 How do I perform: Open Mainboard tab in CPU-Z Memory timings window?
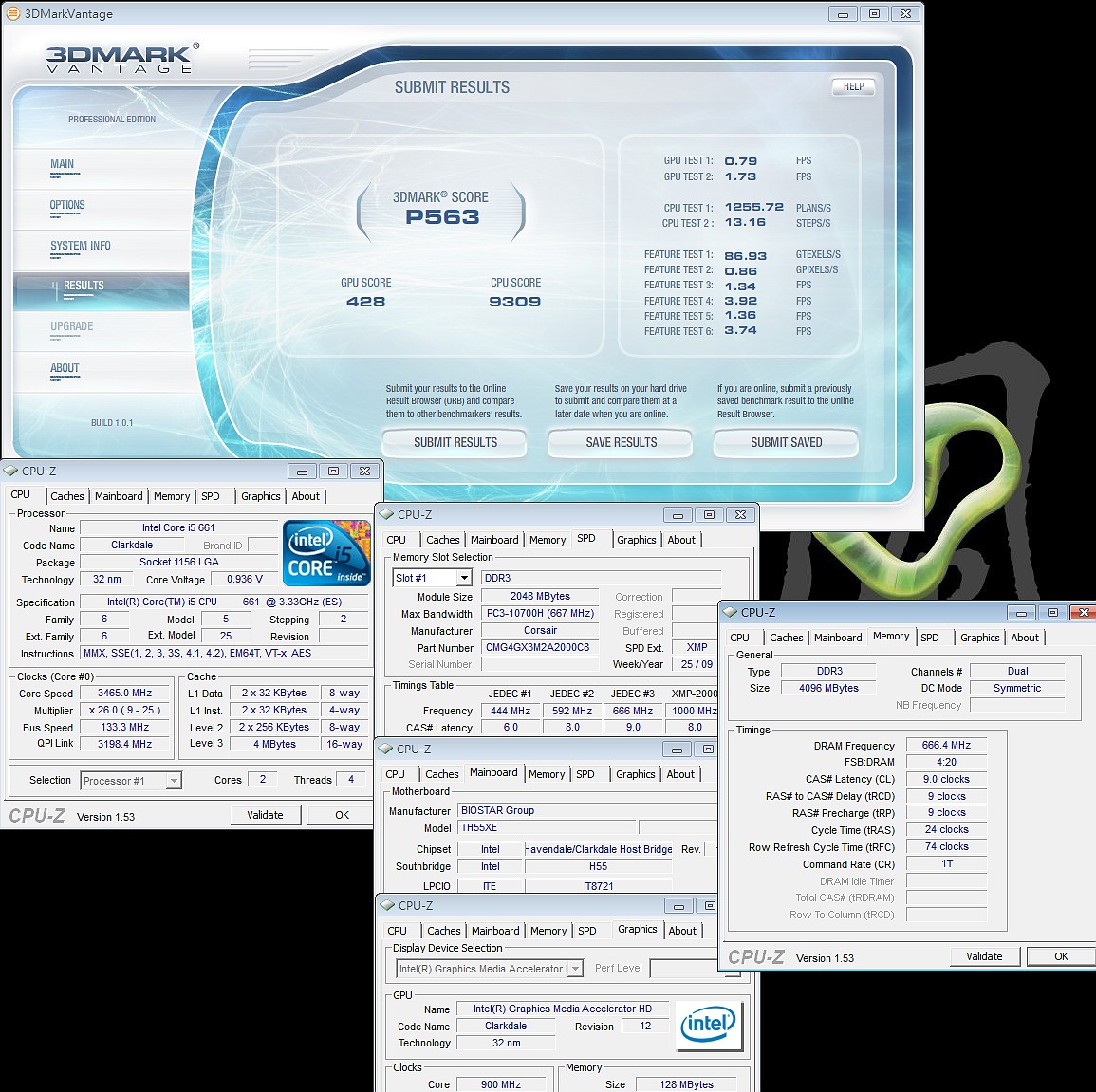click(838, 638)
